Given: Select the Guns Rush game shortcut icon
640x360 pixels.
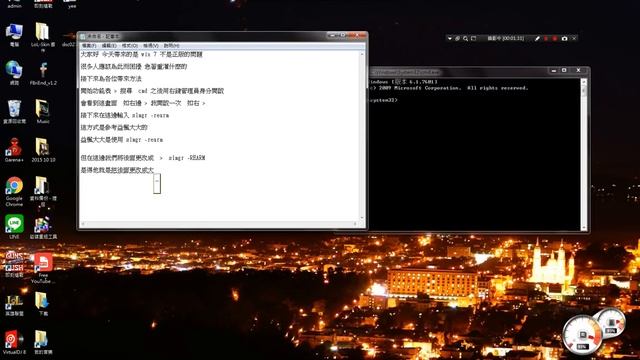Looking at the screenshot, I should tap(14, 264).
